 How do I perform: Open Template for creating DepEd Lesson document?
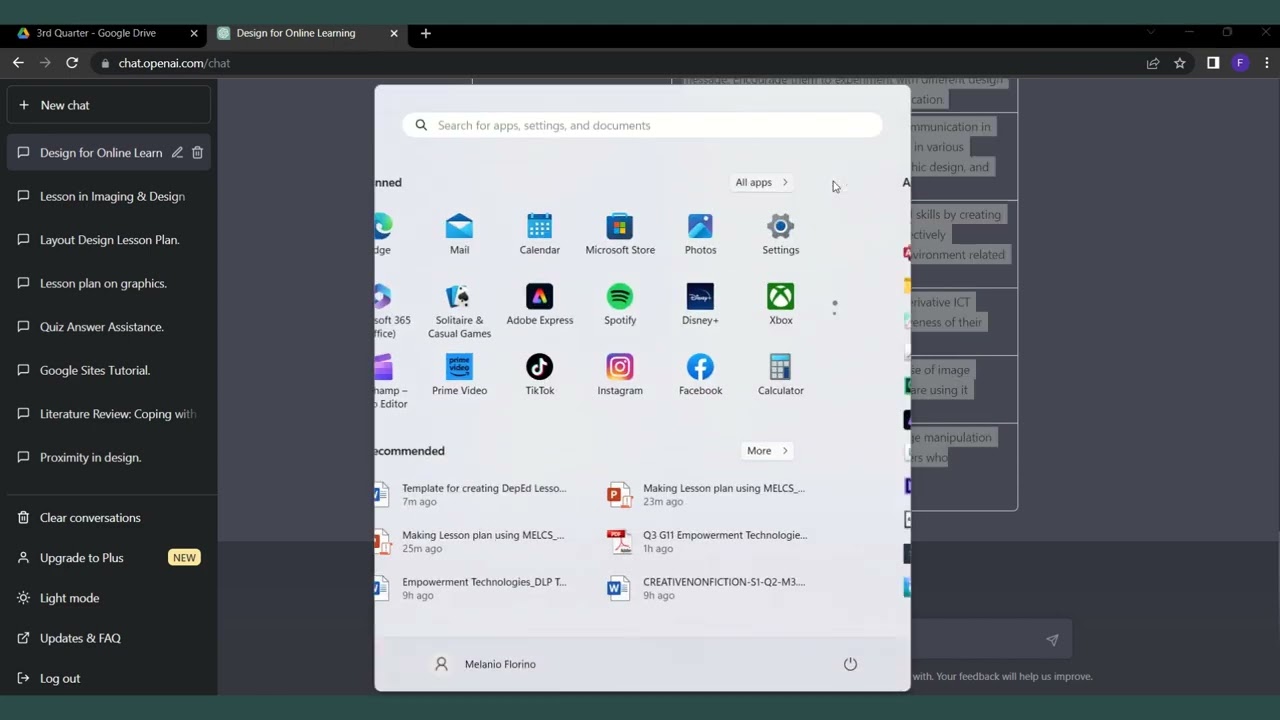click(472, 495)
